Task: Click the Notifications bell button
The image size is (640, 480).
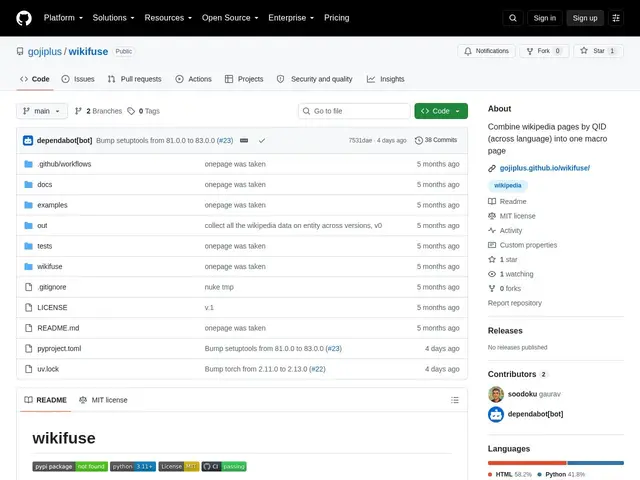Action: pyautogui.click(x=486, y=51)
